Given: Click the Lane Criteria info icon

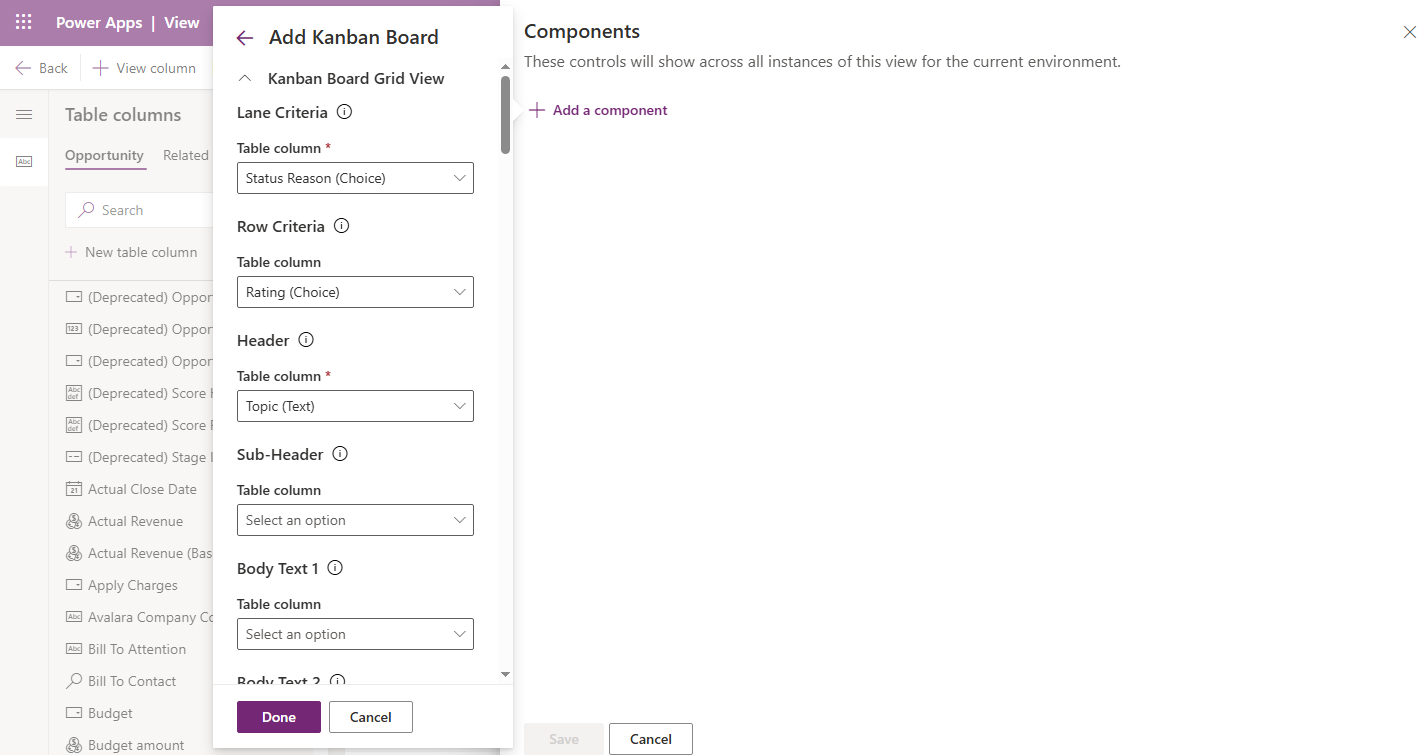Looking at the screenshot, I should coord(344,112).
